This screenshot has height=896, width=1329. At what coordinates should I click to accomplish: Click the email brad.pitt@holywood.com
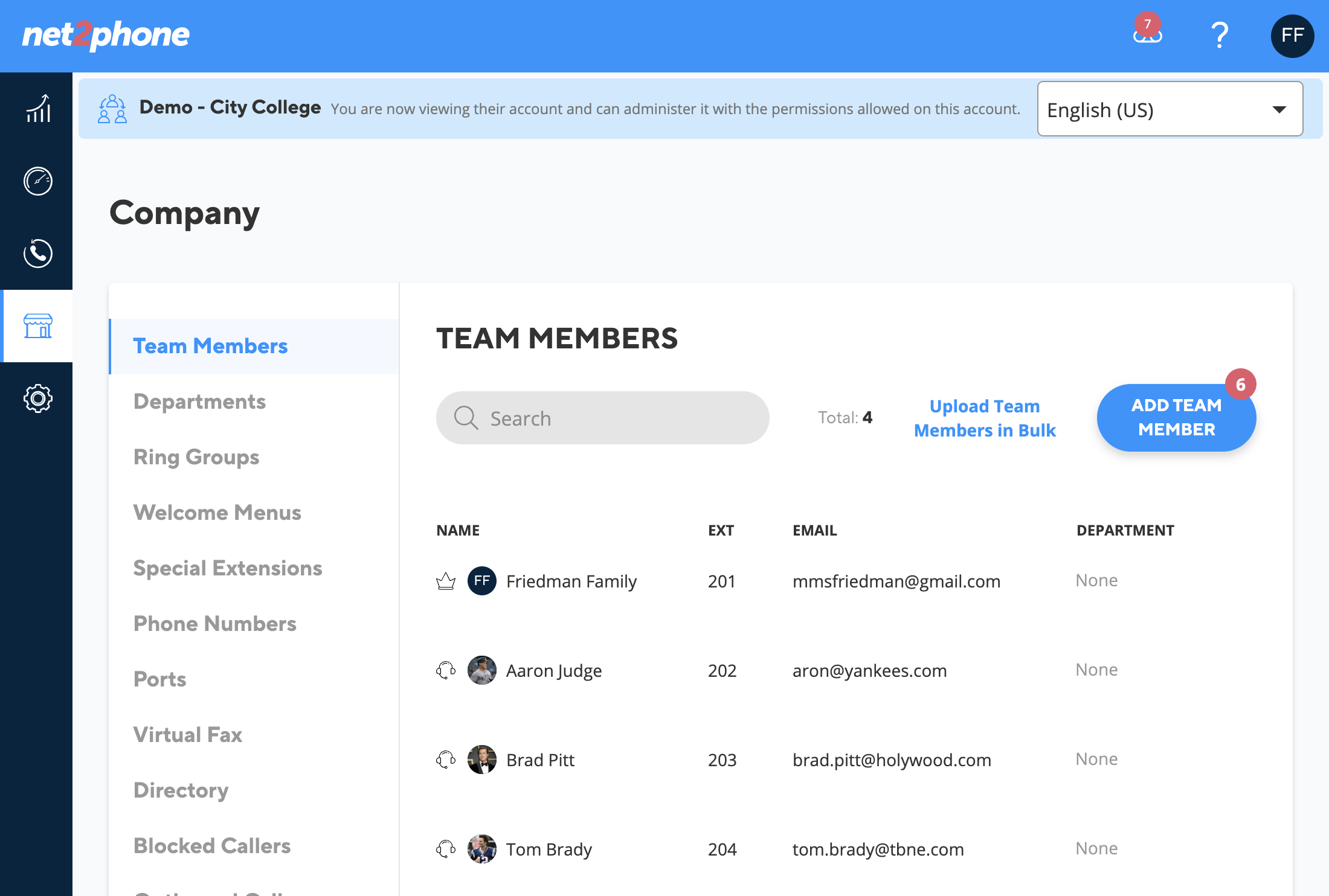click(x=892, y=760)
